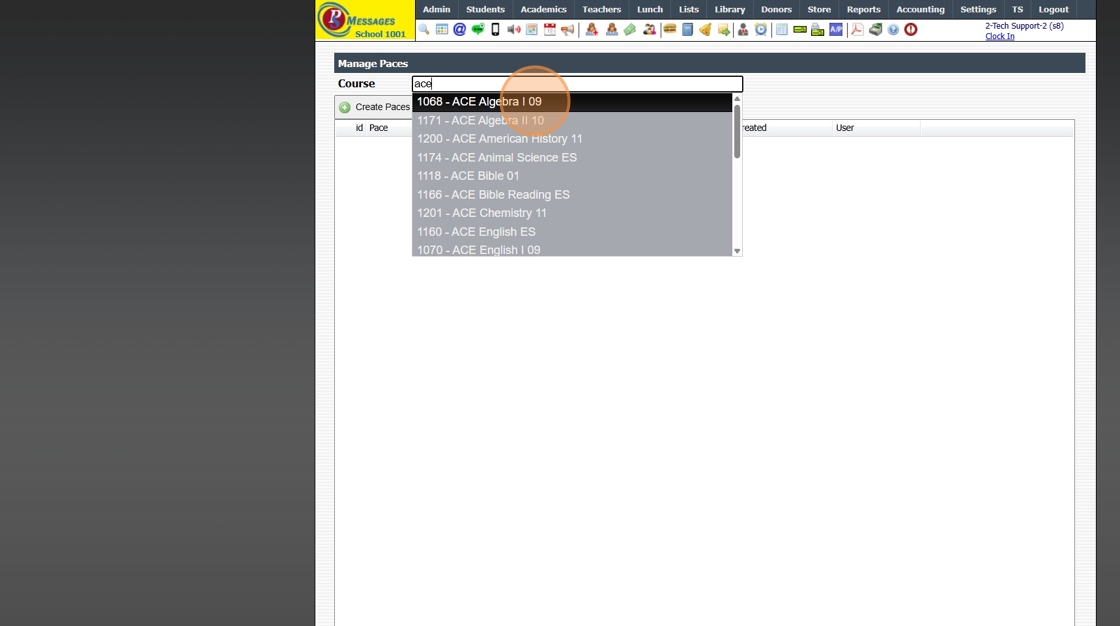Open the Lists menu
The height and width of the screenshot is (626, 1120).
689,9
